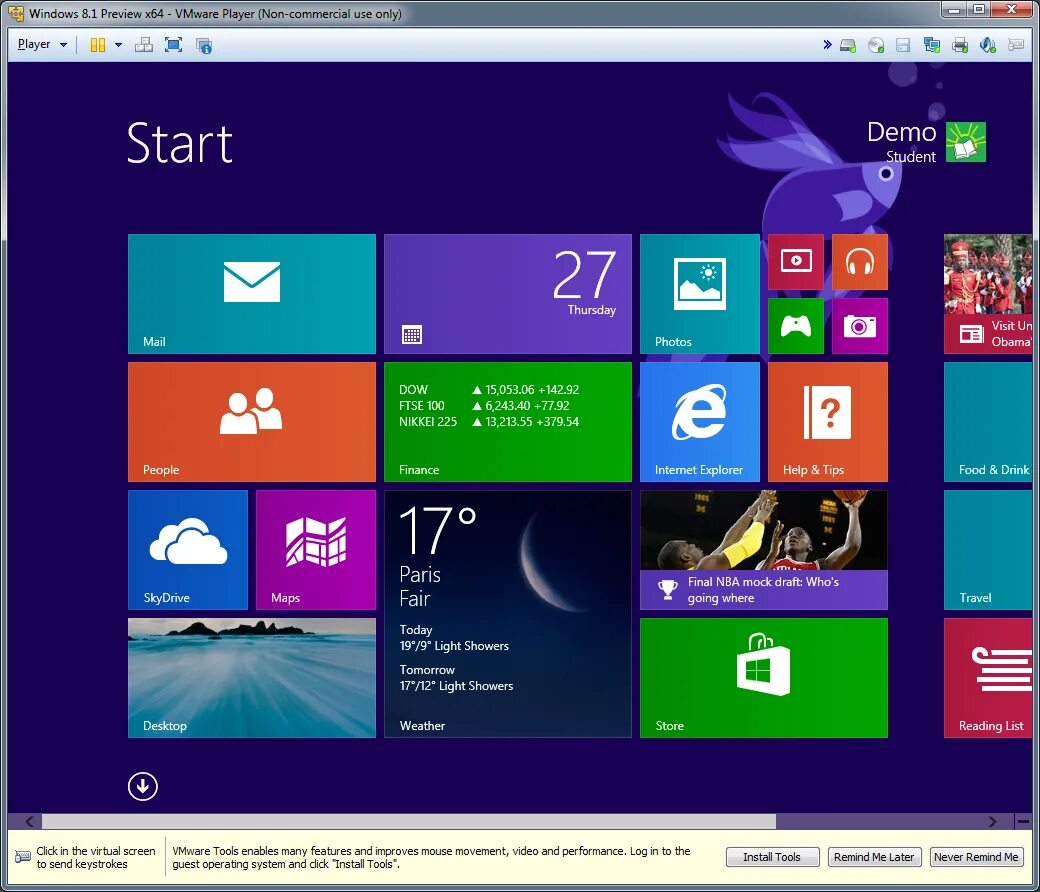This screenshot has height=892, width=1040.
Task: Click the Demo Student user account picture
Action: click(x=966, y=142)
